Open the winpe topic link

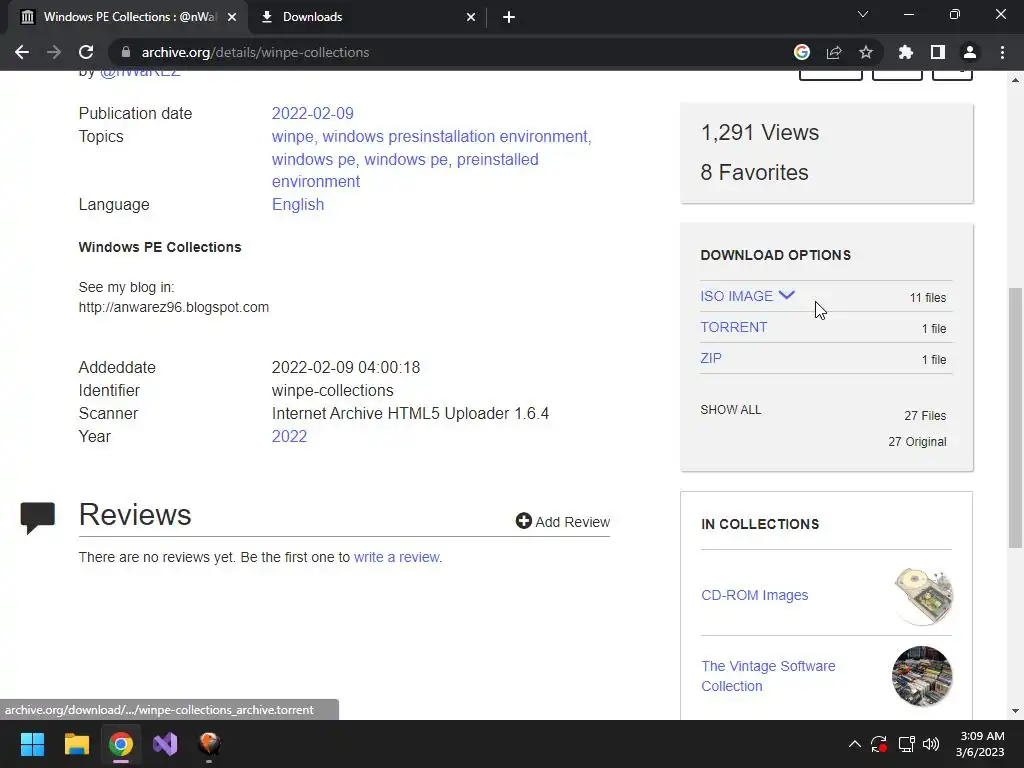(293, 136)
